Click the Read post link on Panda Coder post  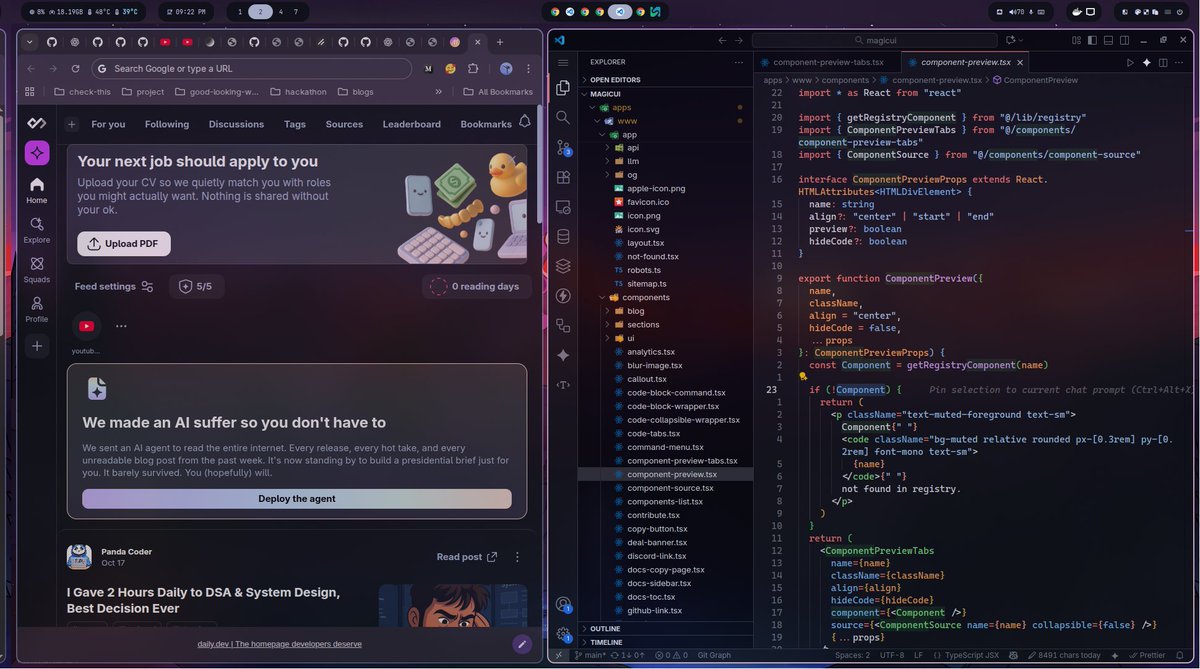(467, 557)
